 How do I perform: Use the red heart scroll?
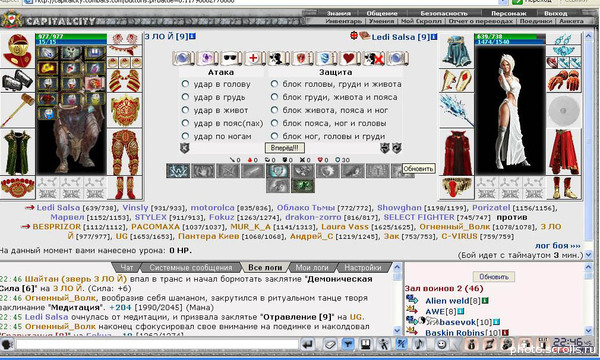[x=349, y=59]
